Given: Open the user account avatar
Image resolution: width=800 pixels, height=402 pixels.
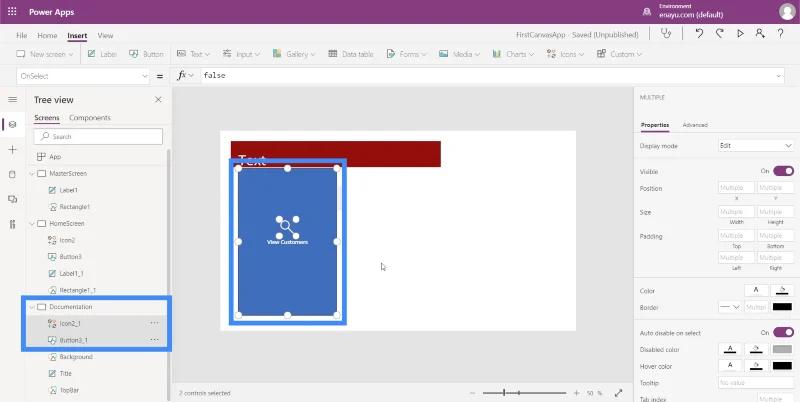Looking at the screenshot, I should 787,12.
